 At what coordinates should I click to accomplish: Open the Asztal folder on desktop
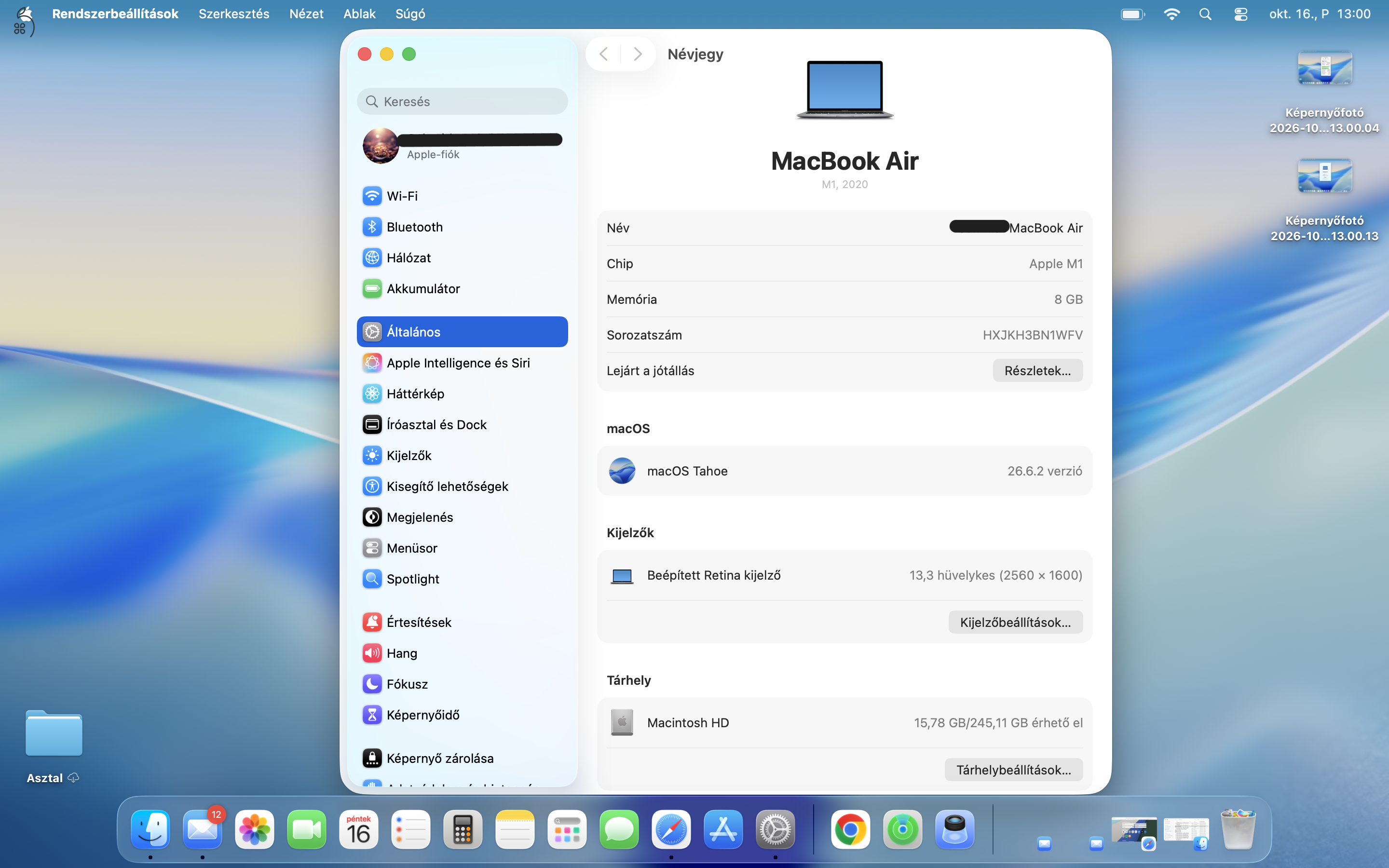pos(54,735)
